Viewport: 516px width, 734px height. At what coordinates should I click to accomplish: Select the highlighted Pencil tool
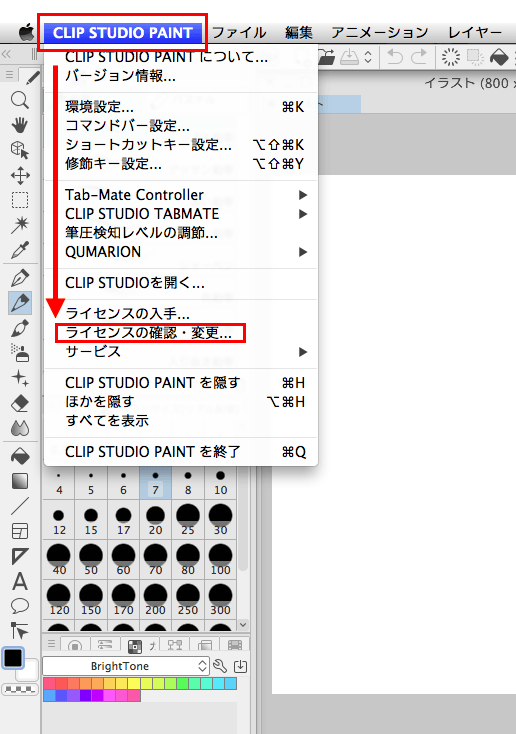20,303
